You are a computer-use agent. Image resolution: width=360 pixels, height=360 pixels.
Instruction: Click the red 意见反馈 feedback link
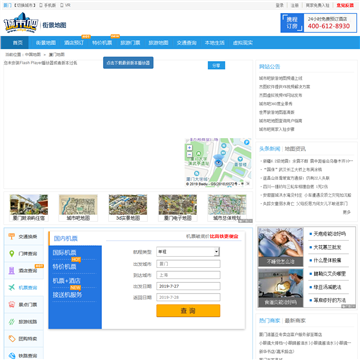[345, 5]
